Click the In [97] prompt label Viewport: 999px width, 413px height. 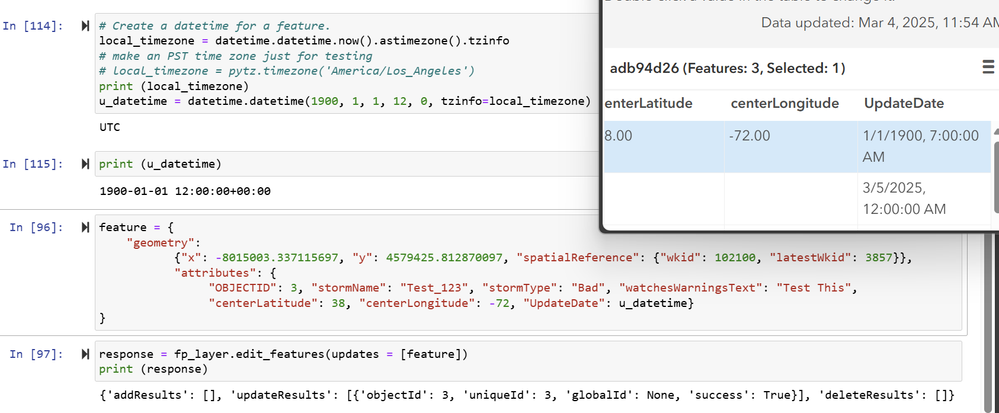(x=36, y=354)
